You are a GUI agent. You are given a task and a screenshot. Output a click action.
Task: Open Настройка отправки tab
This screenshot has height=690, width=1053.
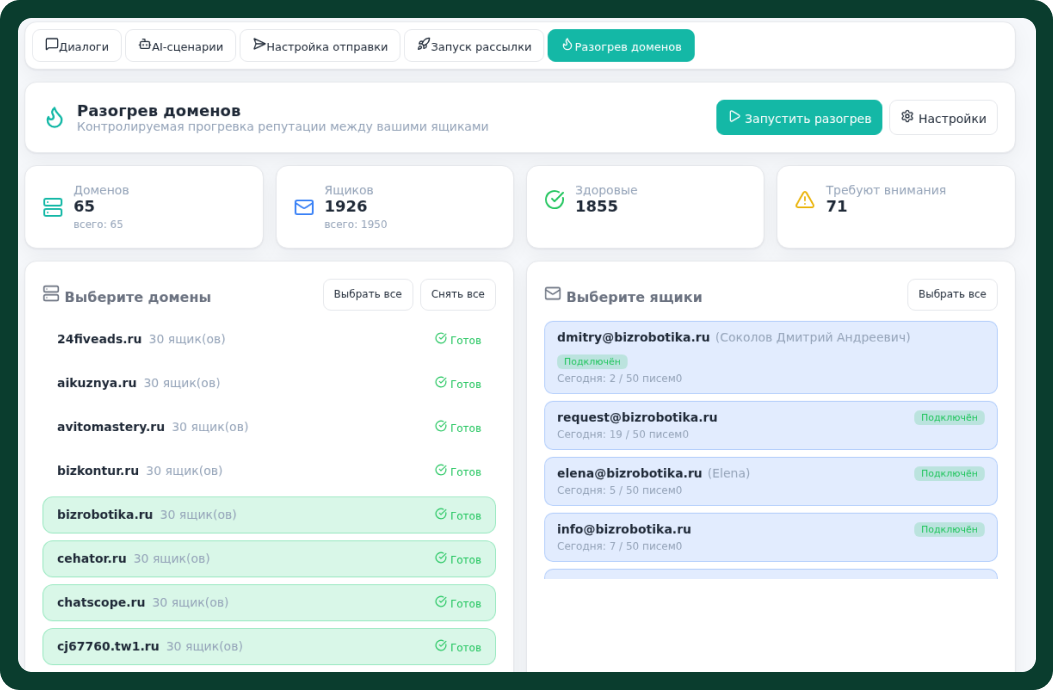(x=320, y=46)
